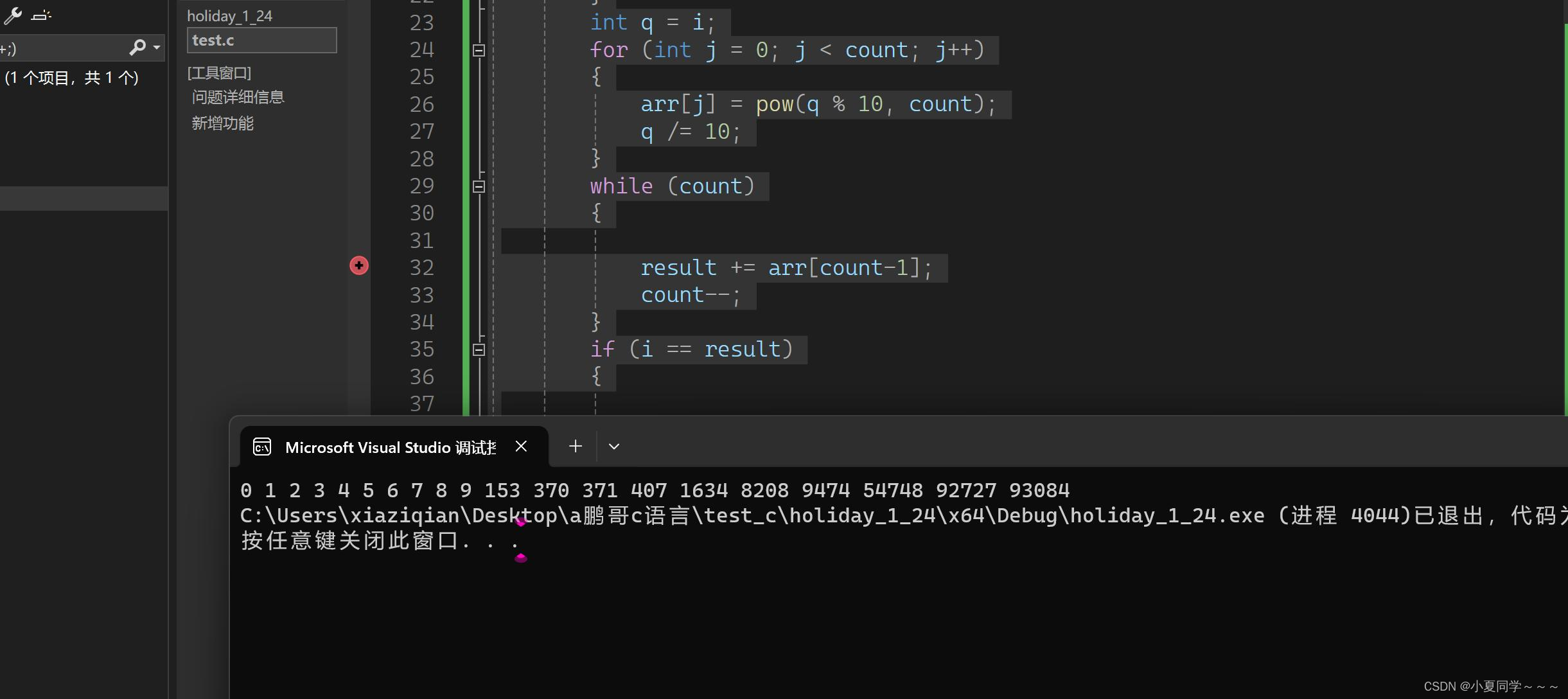Open the 新增功能 item
The width and height of the screenshot is (1568, 699).
222,123
